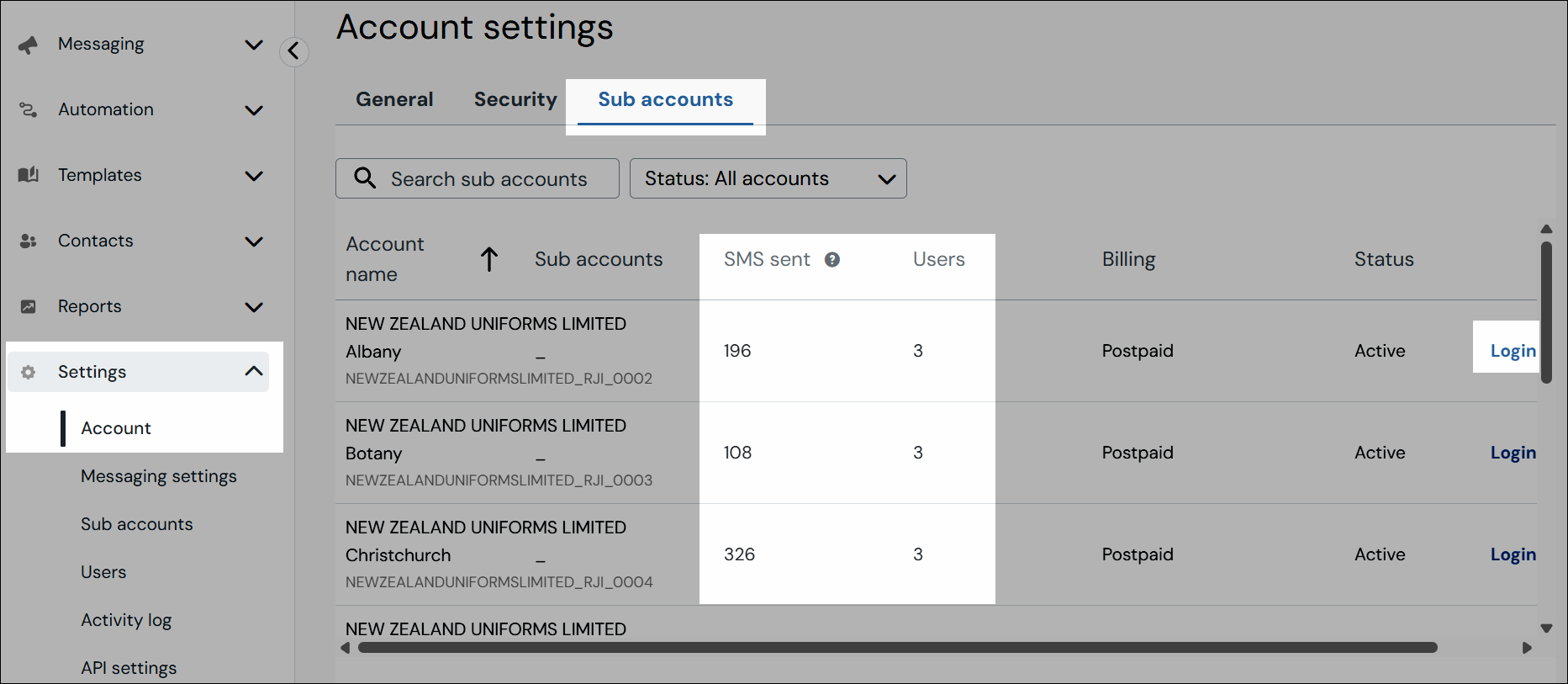1568x684 pixels.
Task: Click the Contacts people icon
Action: pyautogui.click(x=29, y=241)
